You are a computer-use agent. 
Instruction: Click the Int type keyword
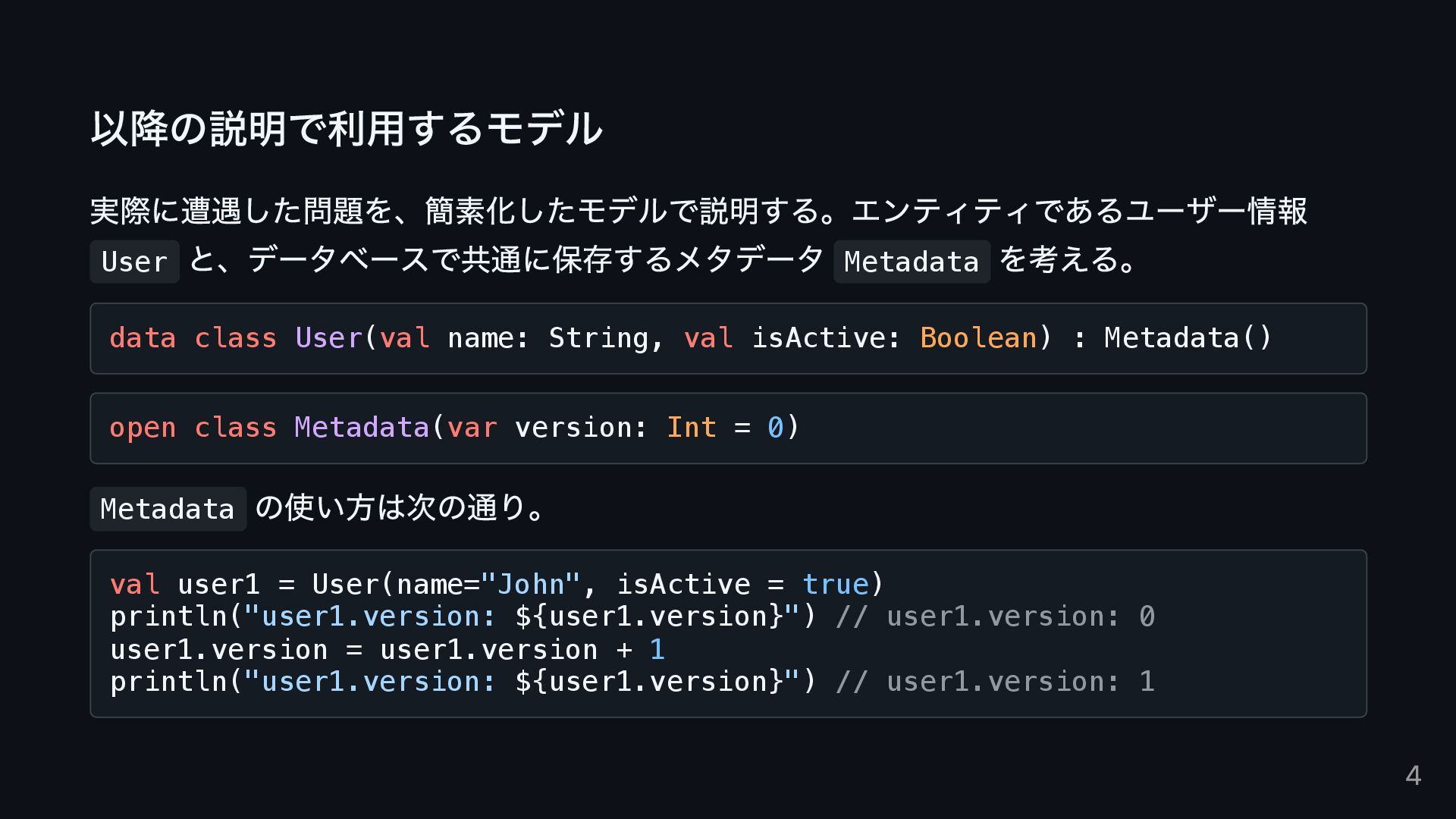691,428
